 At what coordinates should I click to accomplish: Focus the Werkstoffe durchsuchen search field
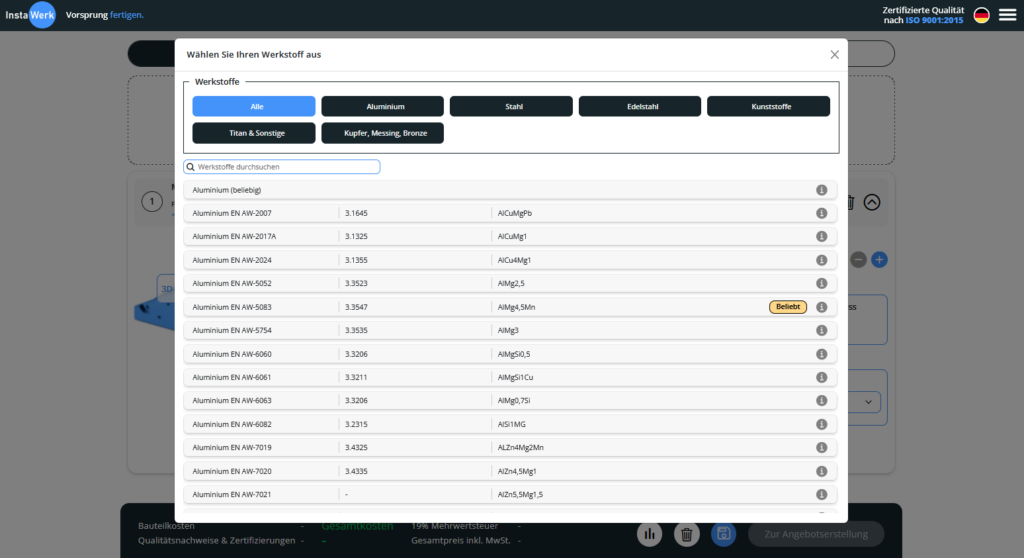pos(285,167)
